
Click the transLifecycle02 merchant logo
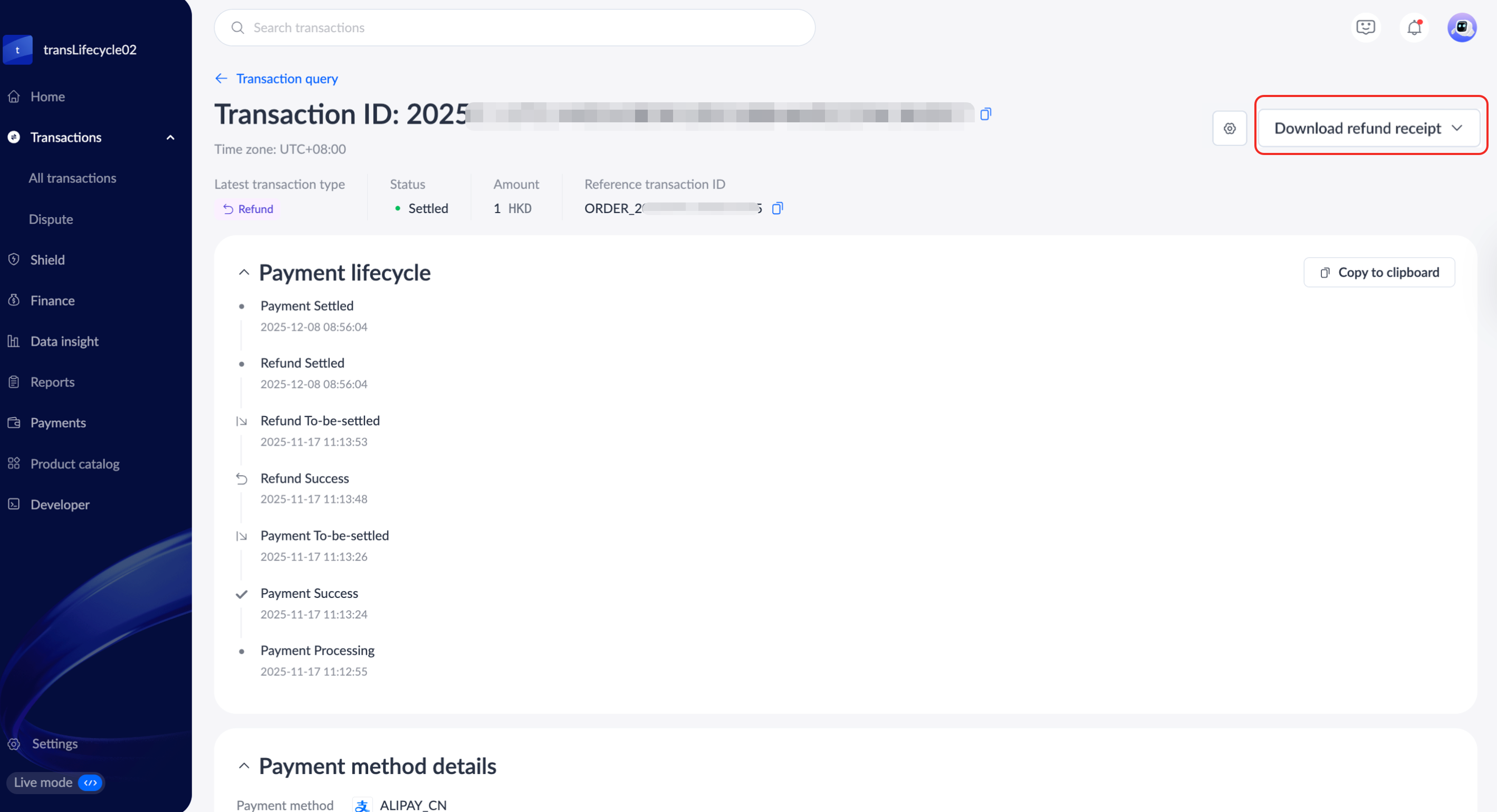[17, 50]
